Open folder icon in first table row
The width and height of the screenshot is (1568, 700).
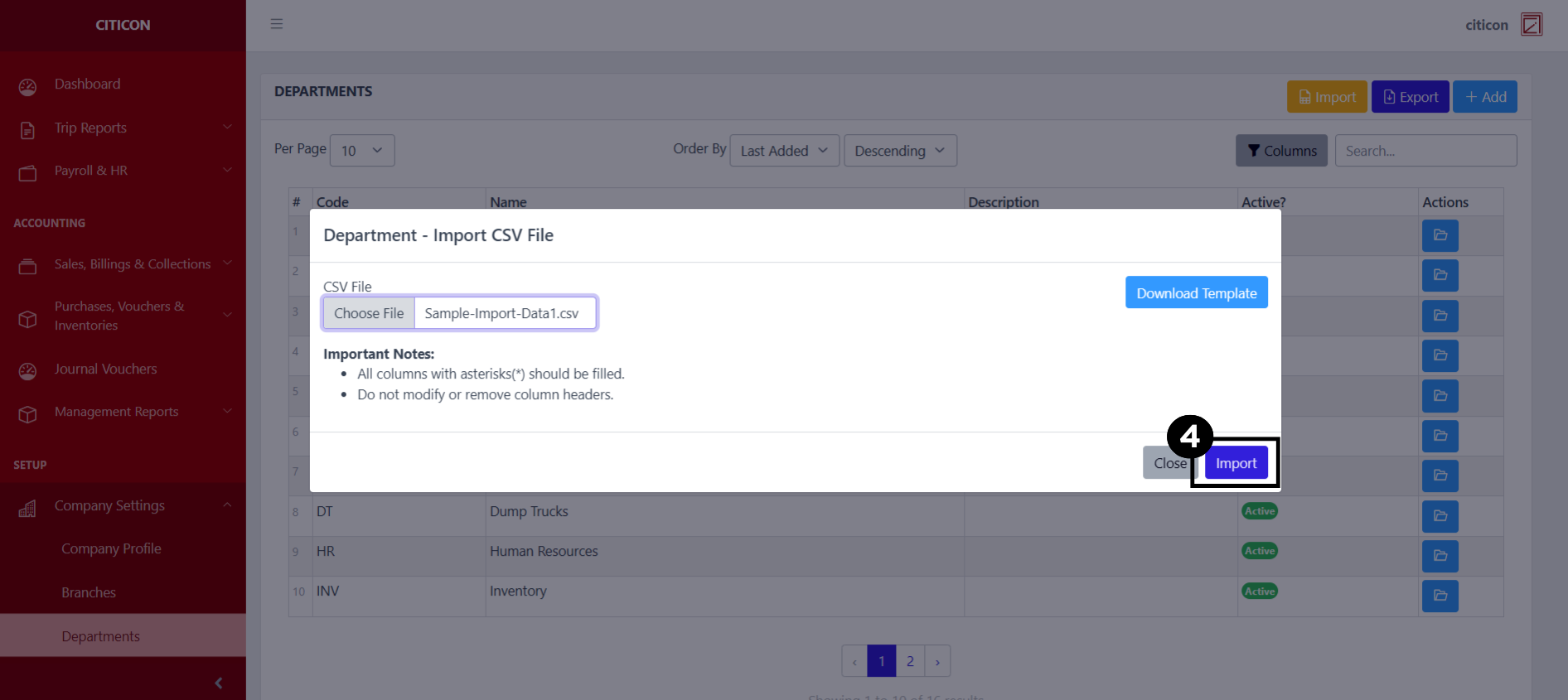(1440, 235)
